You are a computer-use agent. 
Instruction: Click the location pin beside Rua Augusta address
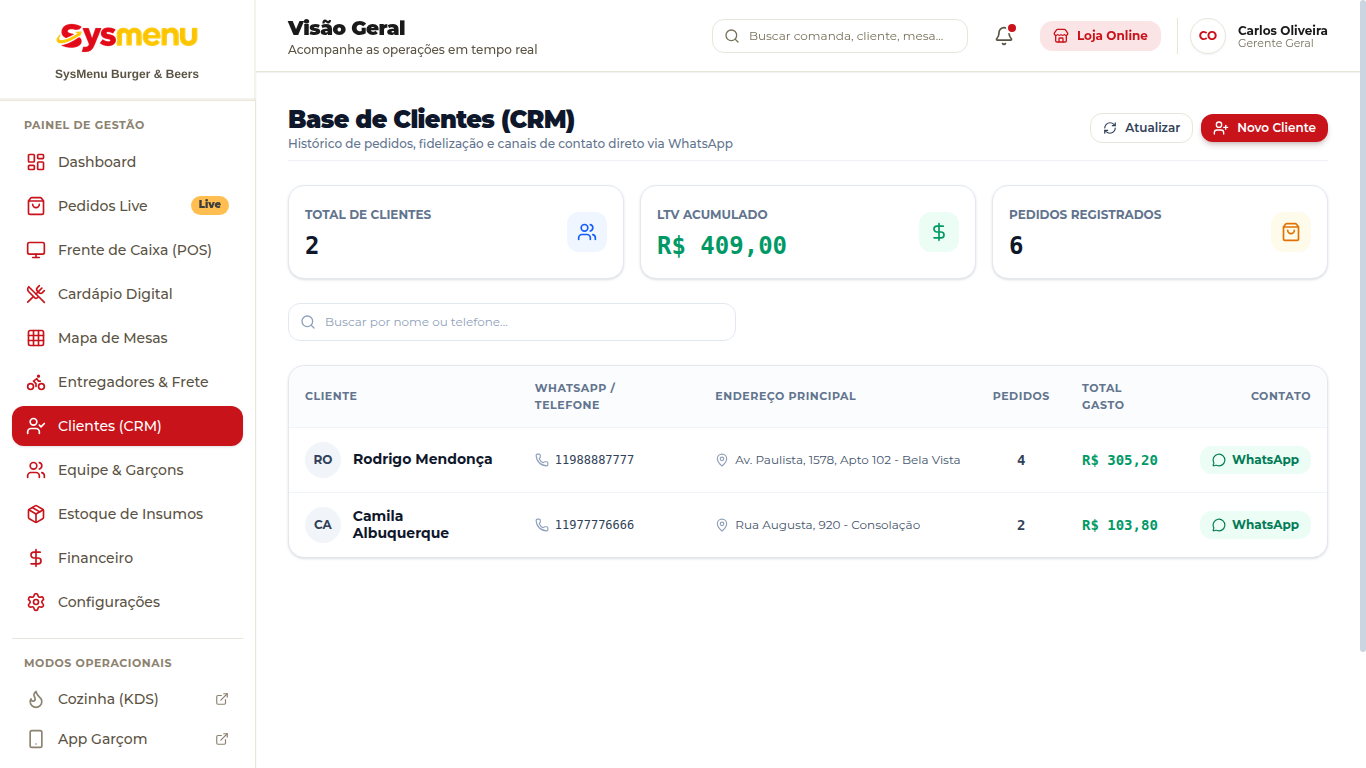722,525
